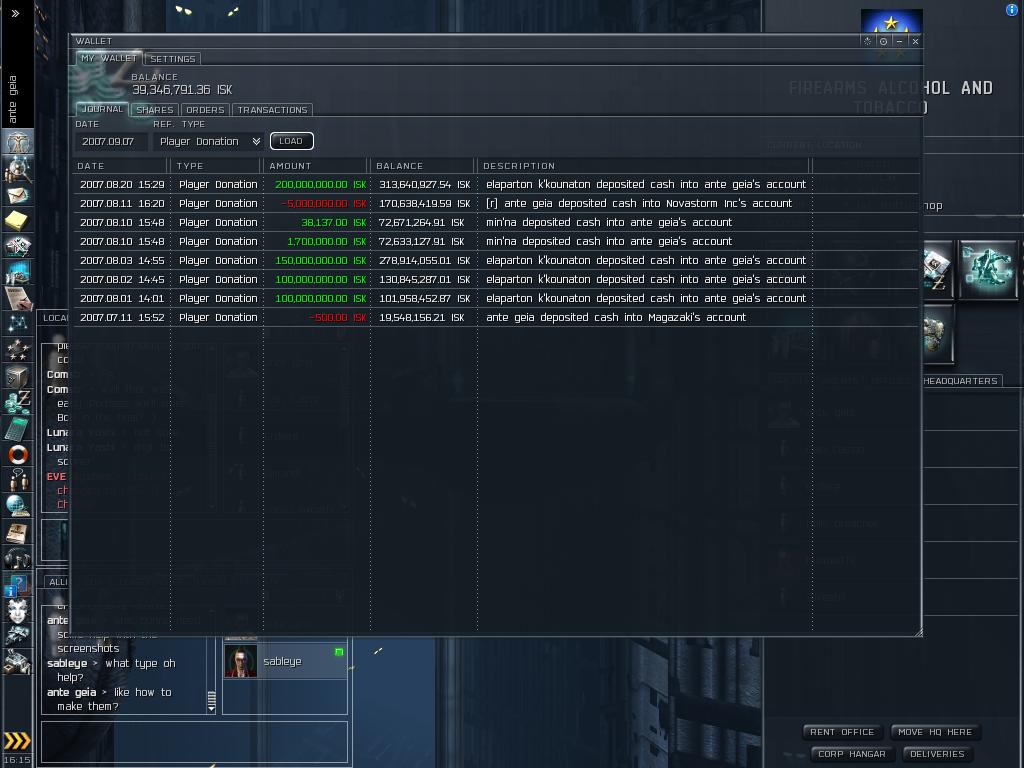Image resolution: width=1024 pixels, height=768 pixels.
Task: Click sableye's portrait in chat member list
Action: [240, 661]
